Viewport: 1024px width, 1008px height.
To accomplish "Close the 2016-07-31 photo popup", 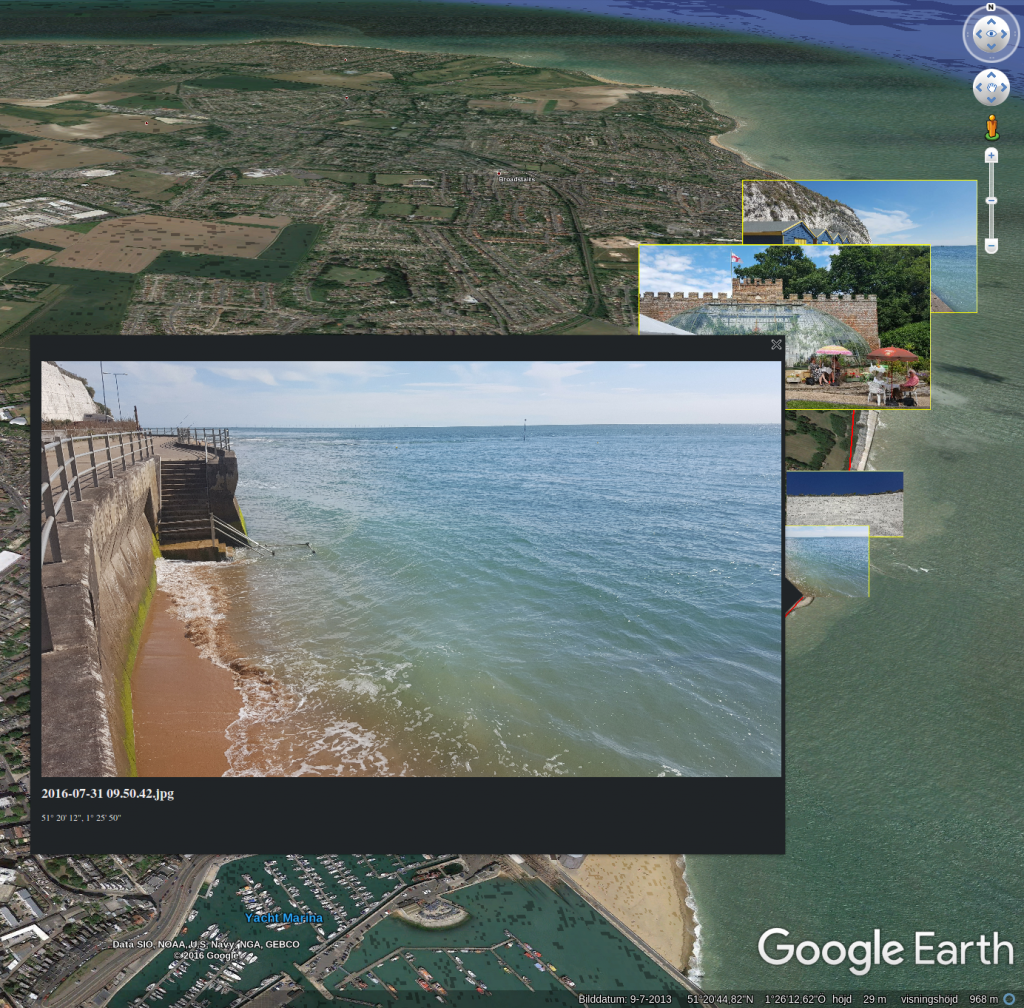I will [x=776, y=344].
